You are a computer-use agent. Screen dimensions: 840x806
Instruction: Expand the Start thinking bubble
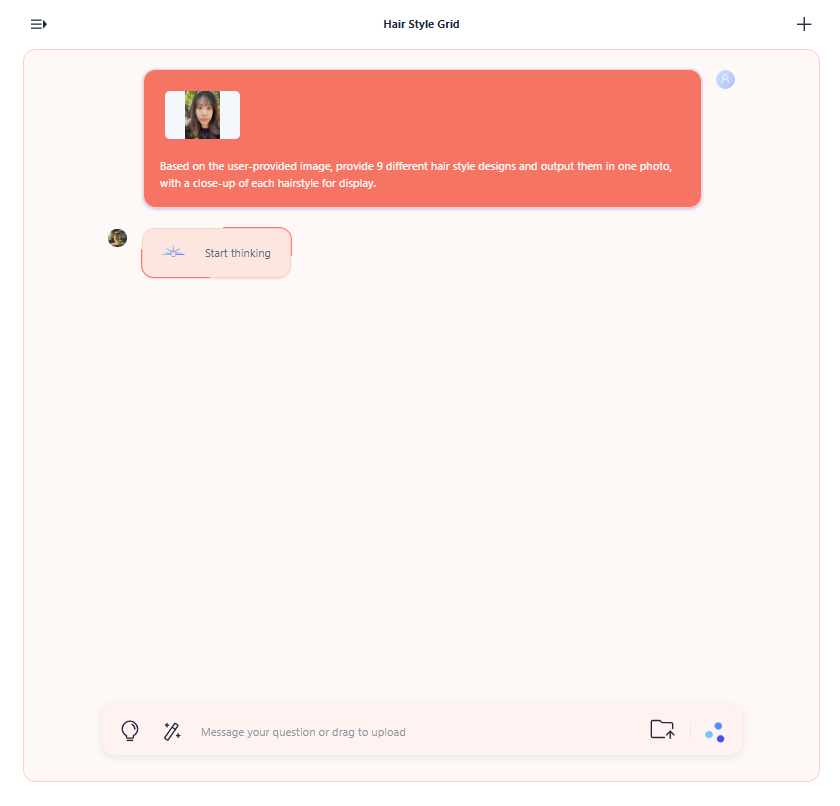tap(216, 253)
